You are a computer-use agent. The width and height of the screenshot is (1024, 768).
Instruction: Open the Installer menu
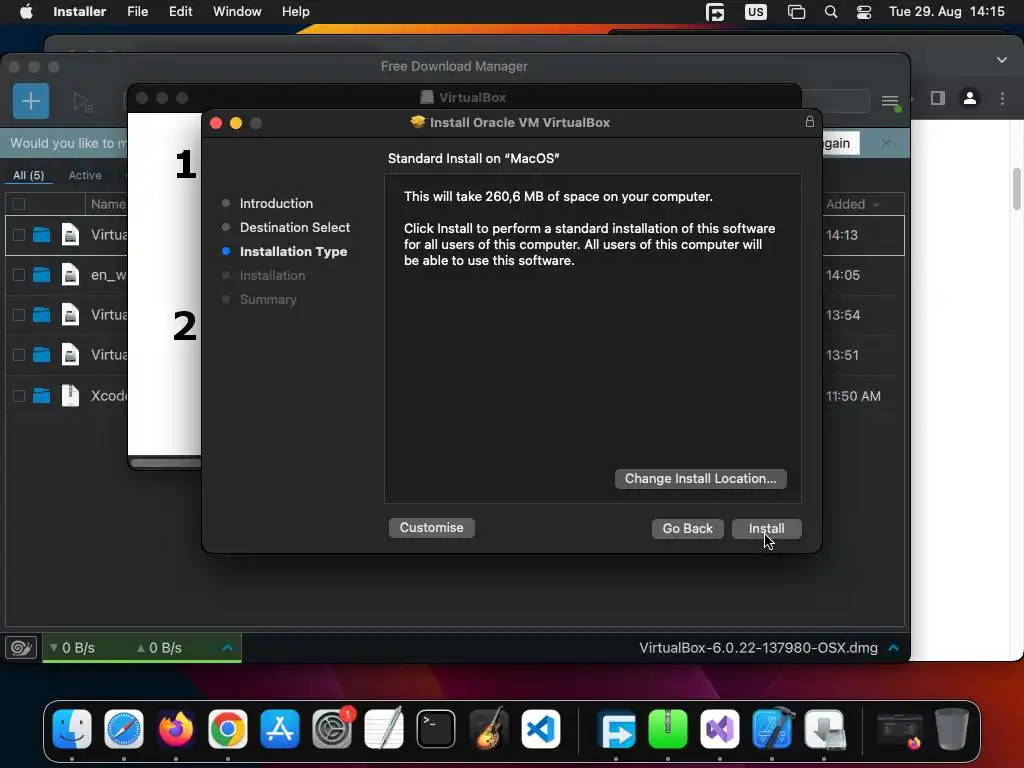pyautogui.click(x=80, y=12)
